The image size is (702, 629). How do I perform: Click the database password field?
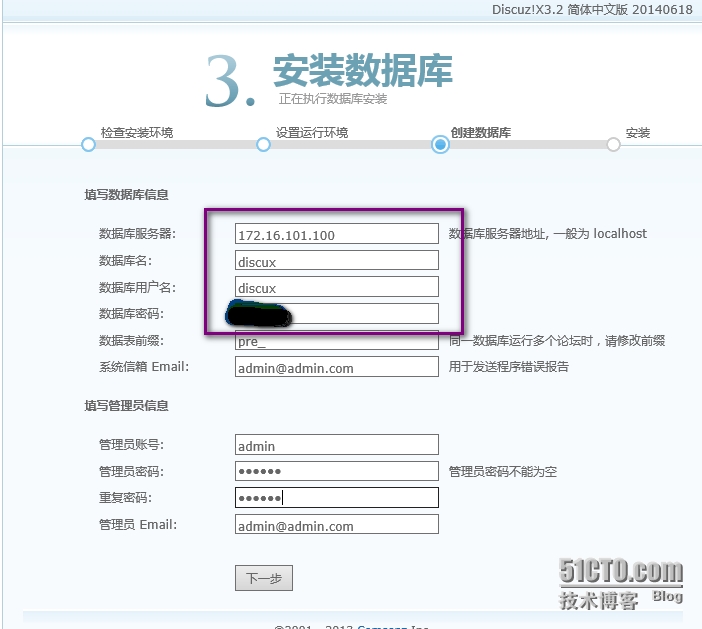click(x=337, y=313)
